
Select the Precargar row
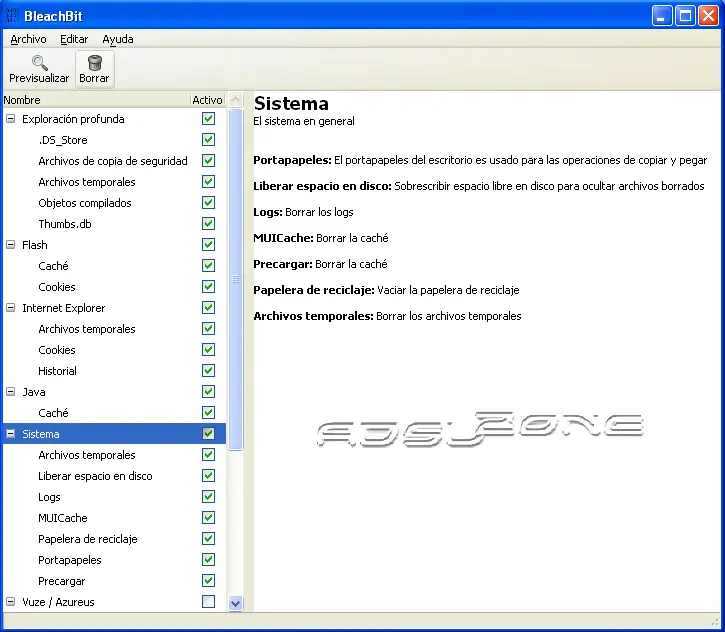click(x=115, y=581)
